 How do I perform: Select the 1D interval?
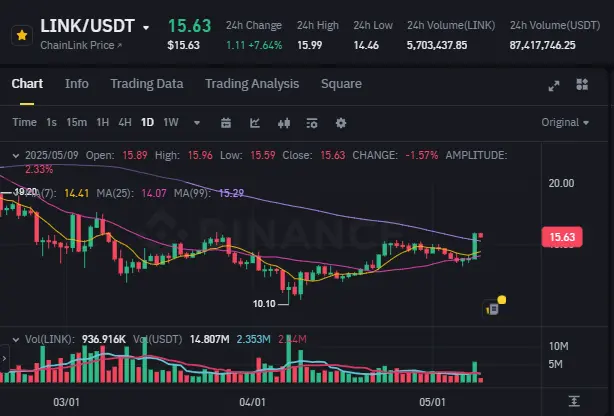147,122
